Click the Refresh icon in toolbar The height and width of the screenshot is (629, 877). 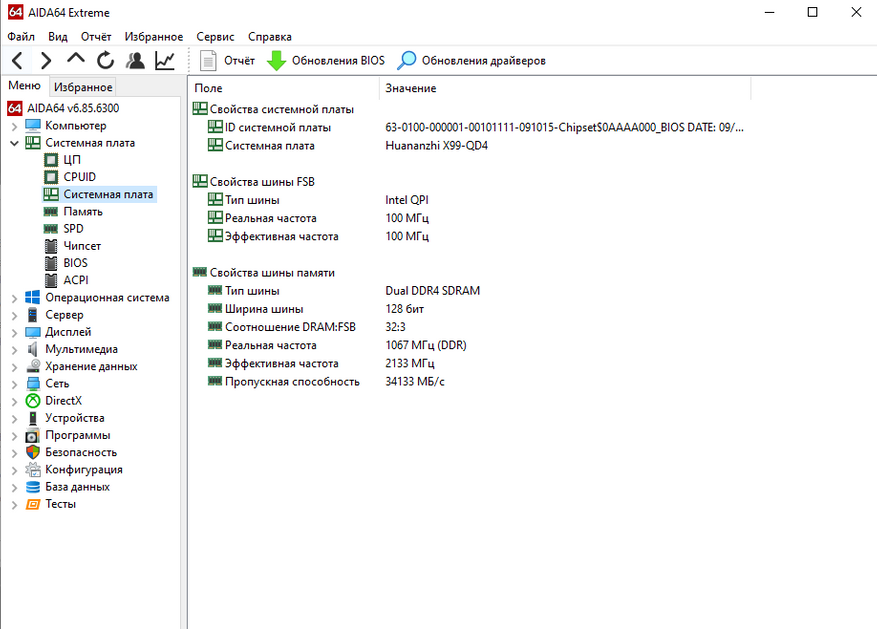105,61
